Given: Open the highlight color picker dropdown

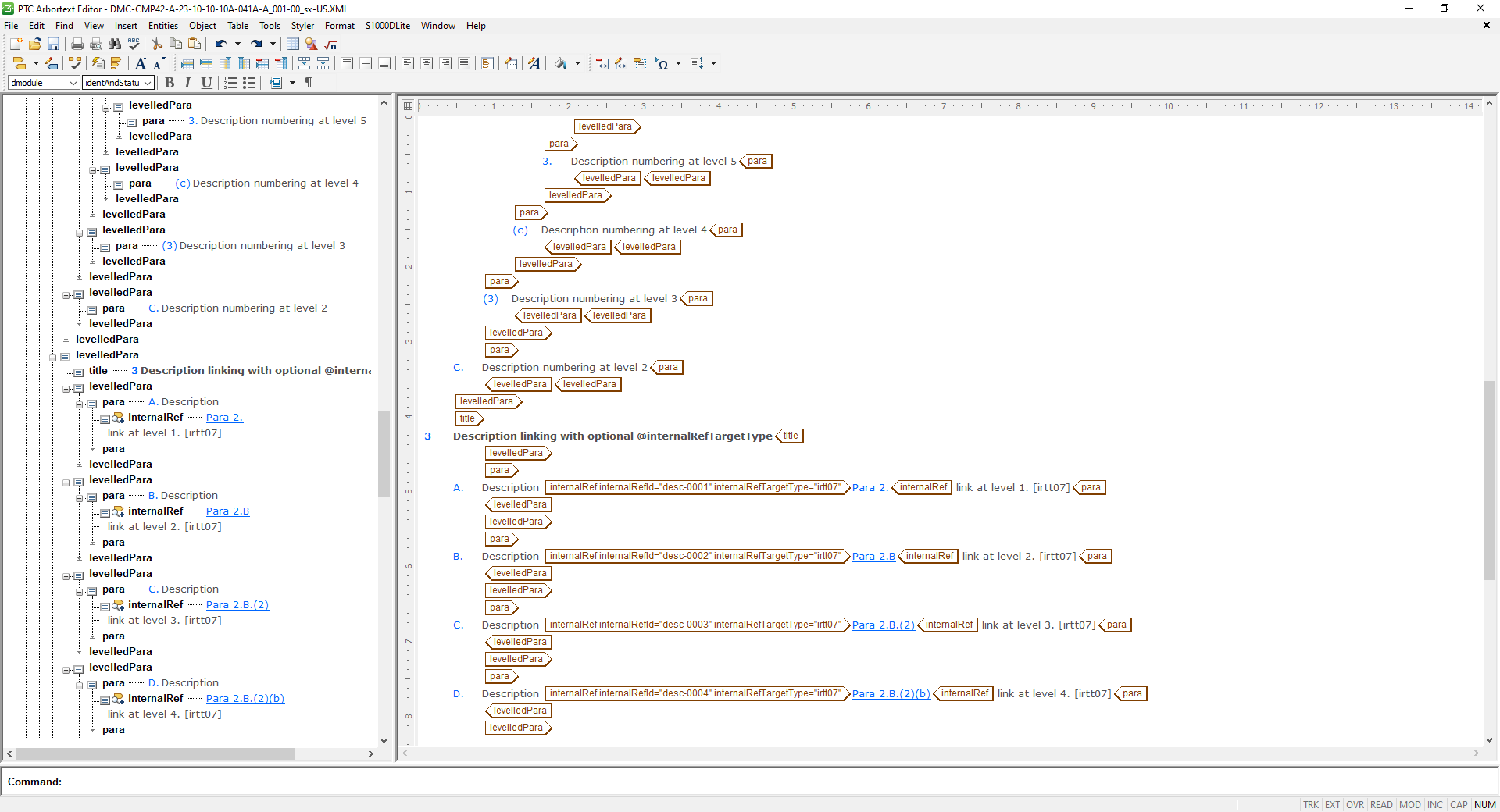Looking at the screenshot, I should [578, 65].
